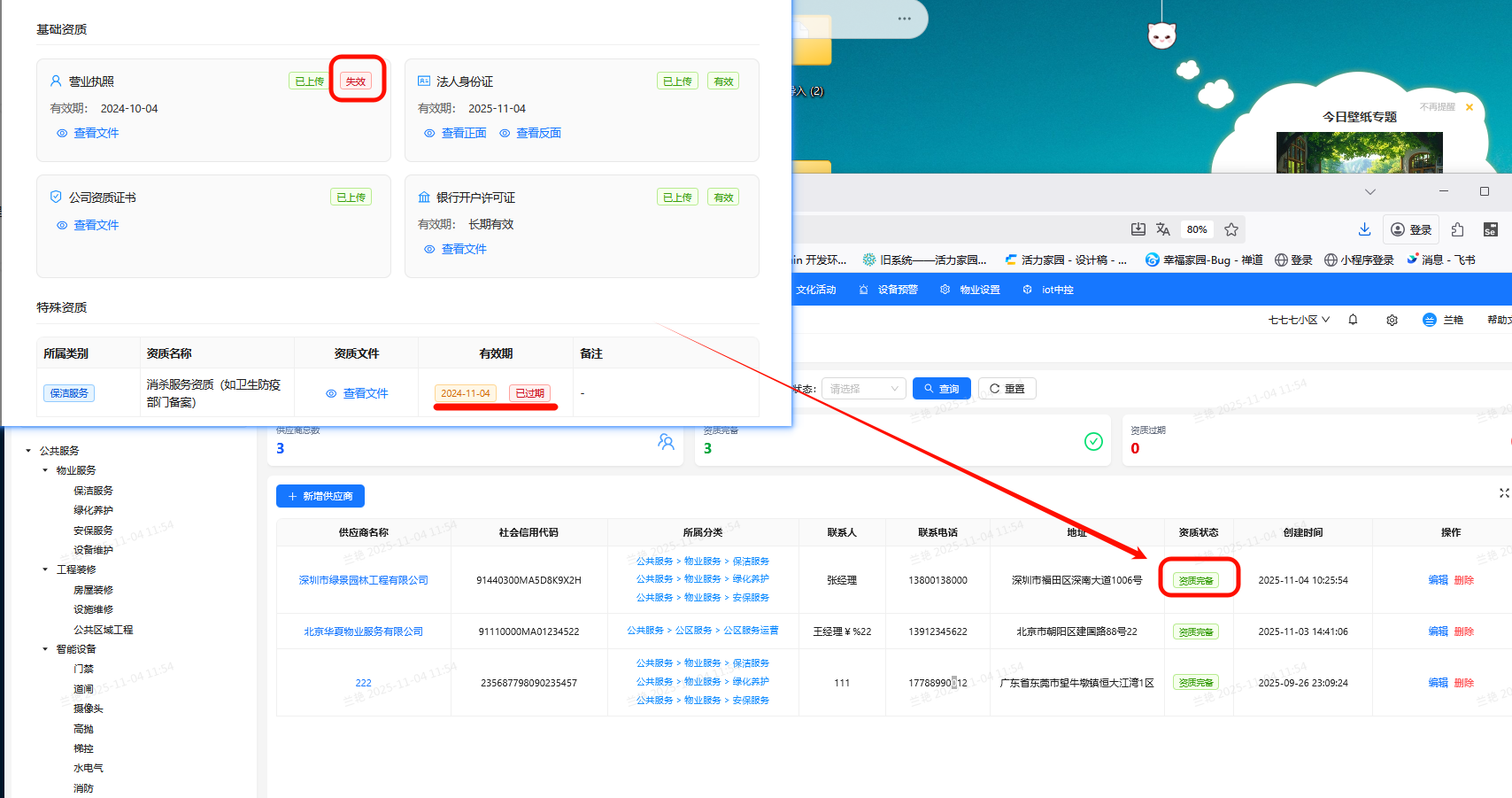Collapse the 工程装修 tree node
The height and width of the screenshot is (798, 1512).
pyautogui.click(x=45, y=569)
